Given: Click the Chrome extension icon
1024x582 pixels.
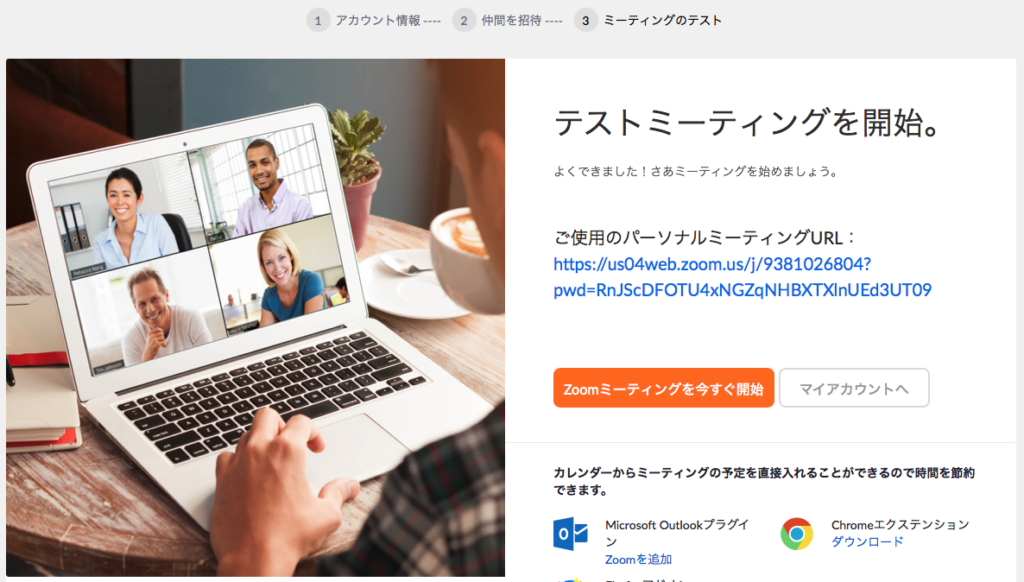Looking at the screenshot, I should (797, 534).
